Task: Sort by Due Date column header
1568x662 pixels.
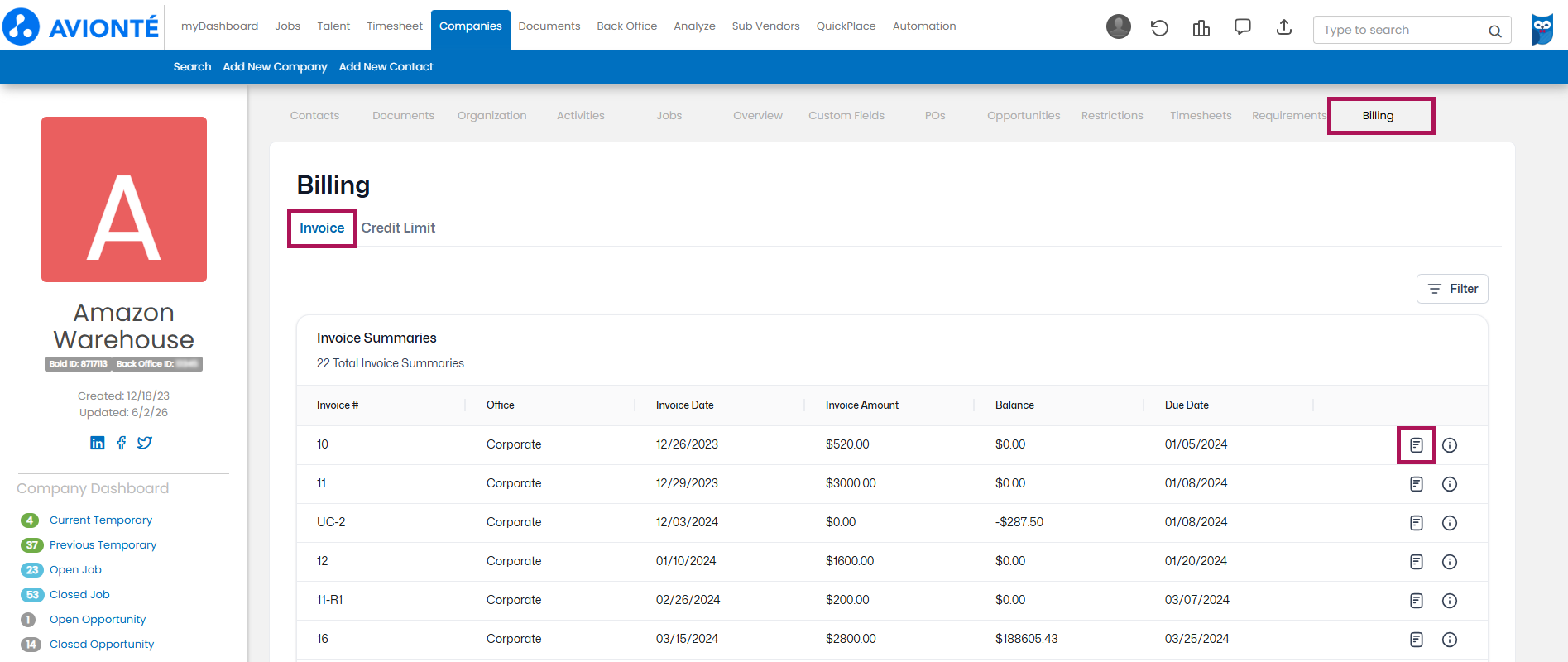Action: pyautogui.click(x=1187, y=405)
